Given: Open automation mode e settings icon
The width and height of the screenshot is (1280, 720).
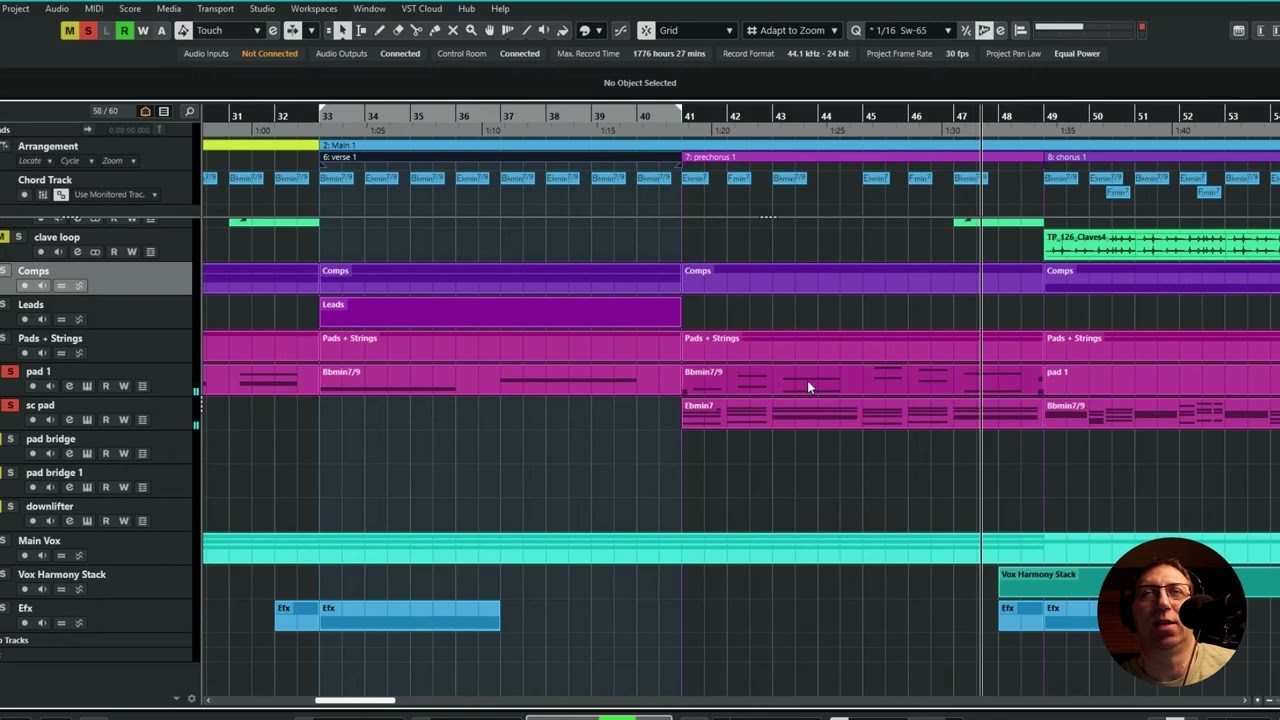Looking at the screenshot, I should coord(273,30).
